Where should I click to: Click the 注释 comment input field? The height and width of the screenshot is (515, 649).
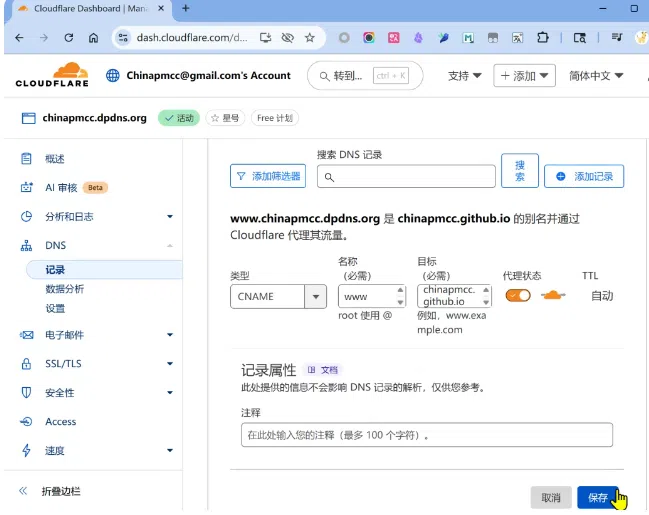[427, 435]
